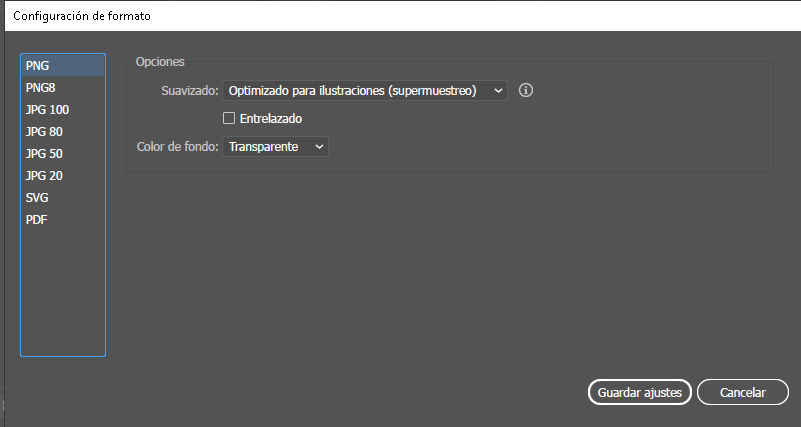Click the info icon beside Suavizado
Screen dimensions: 801x427
526,90
